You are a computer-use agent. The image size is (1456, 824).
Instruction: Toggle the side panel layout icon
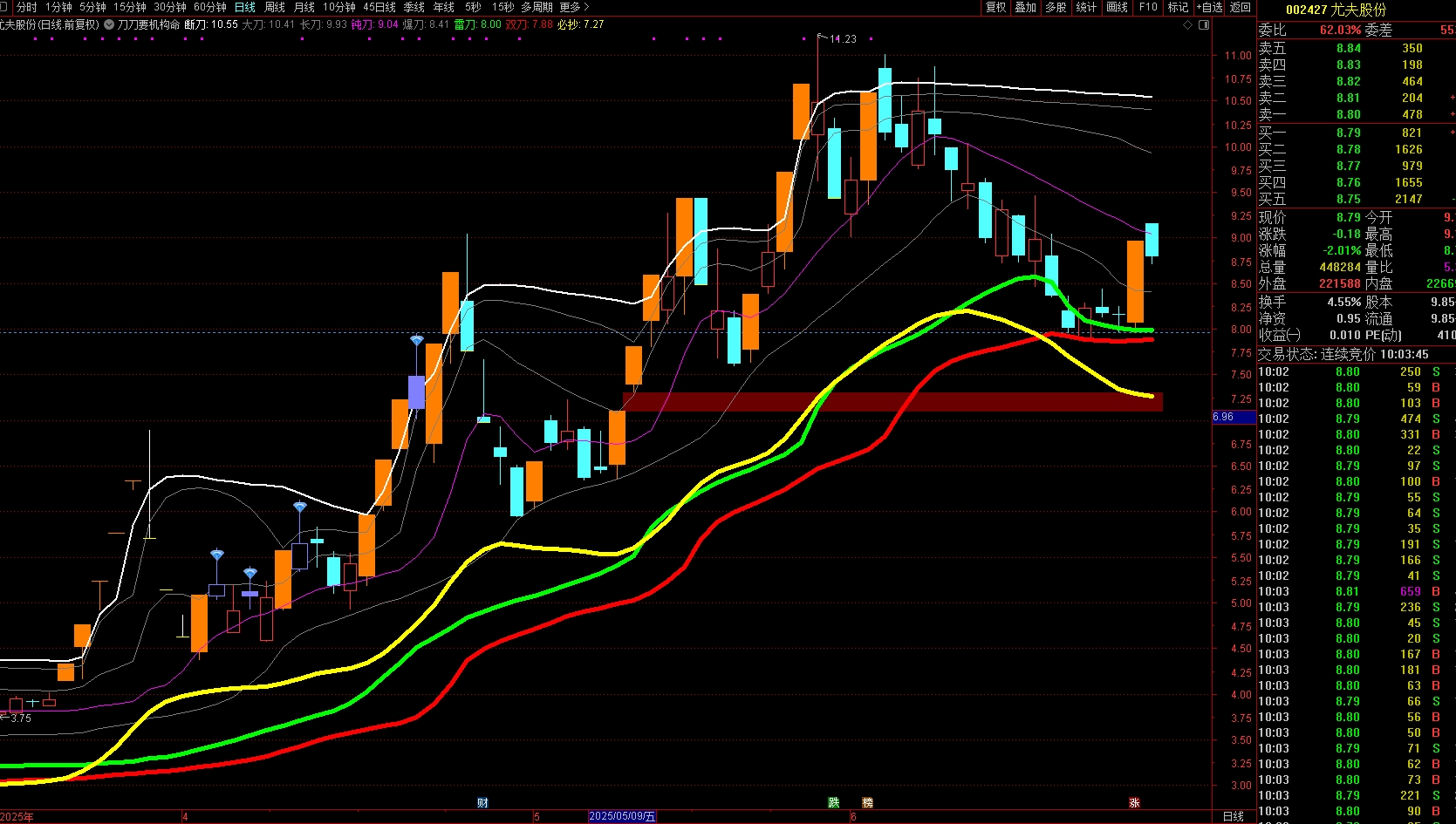1205,25
